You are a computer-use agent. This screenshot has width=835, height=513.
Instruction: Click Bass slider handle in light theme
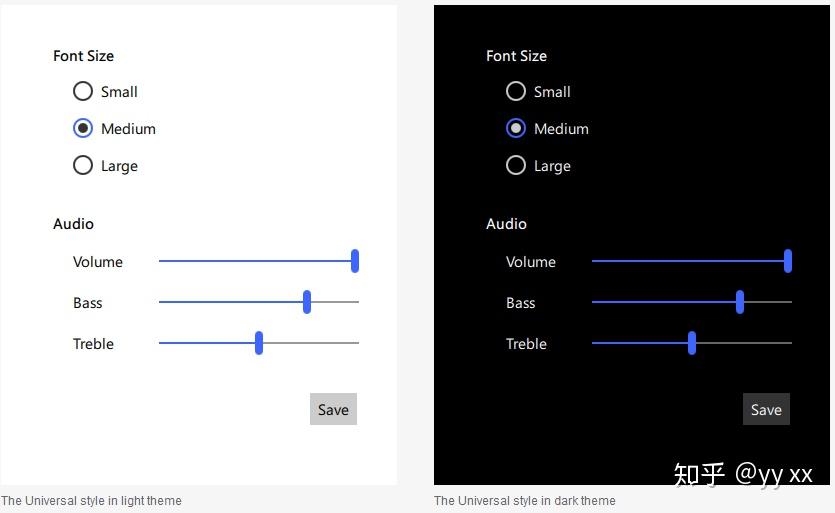coord(307,302)
